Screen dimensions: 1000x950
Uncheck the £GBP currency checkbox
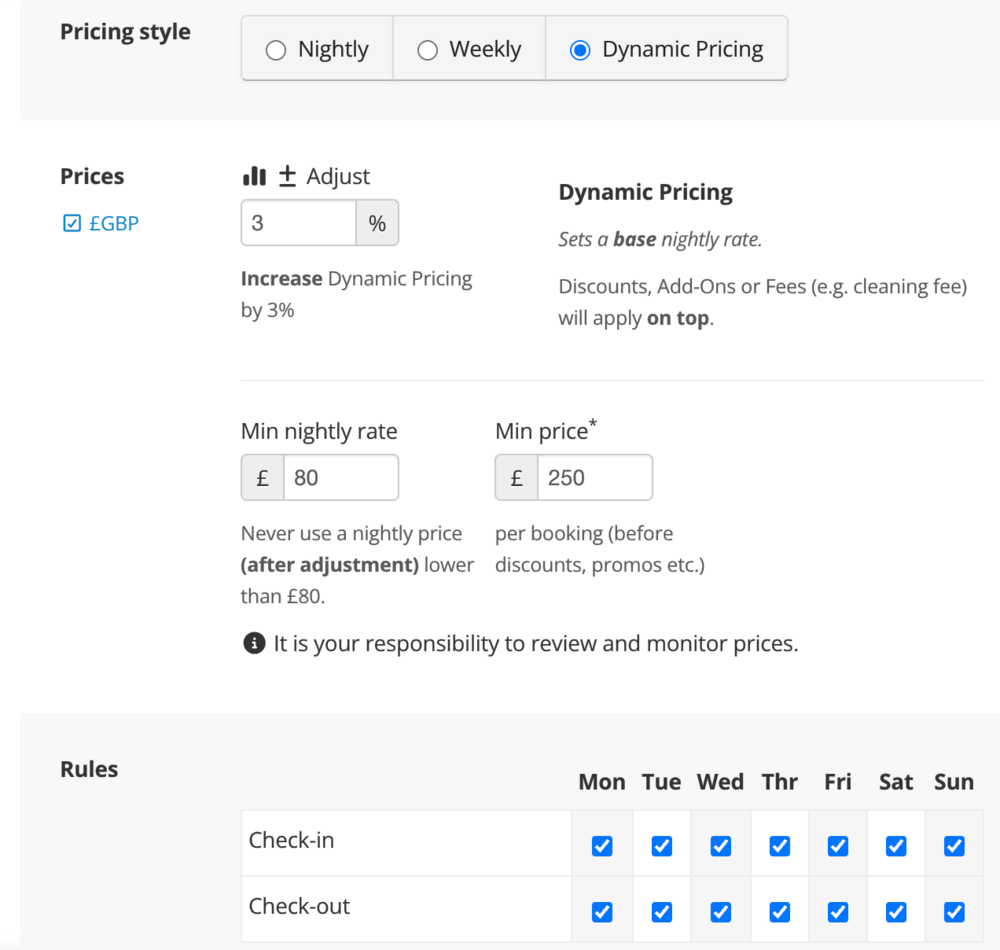pyautogui.click(x=71, y=223)
